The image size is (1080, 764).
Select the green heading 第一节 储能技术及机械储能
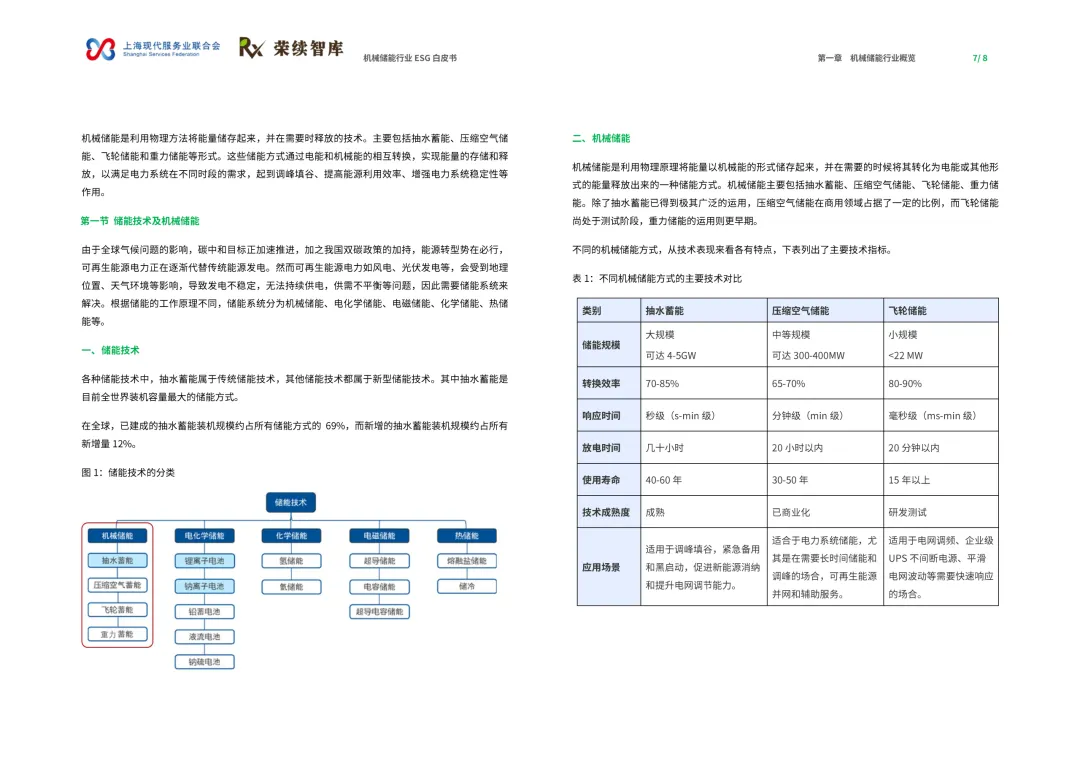point(140,221)
